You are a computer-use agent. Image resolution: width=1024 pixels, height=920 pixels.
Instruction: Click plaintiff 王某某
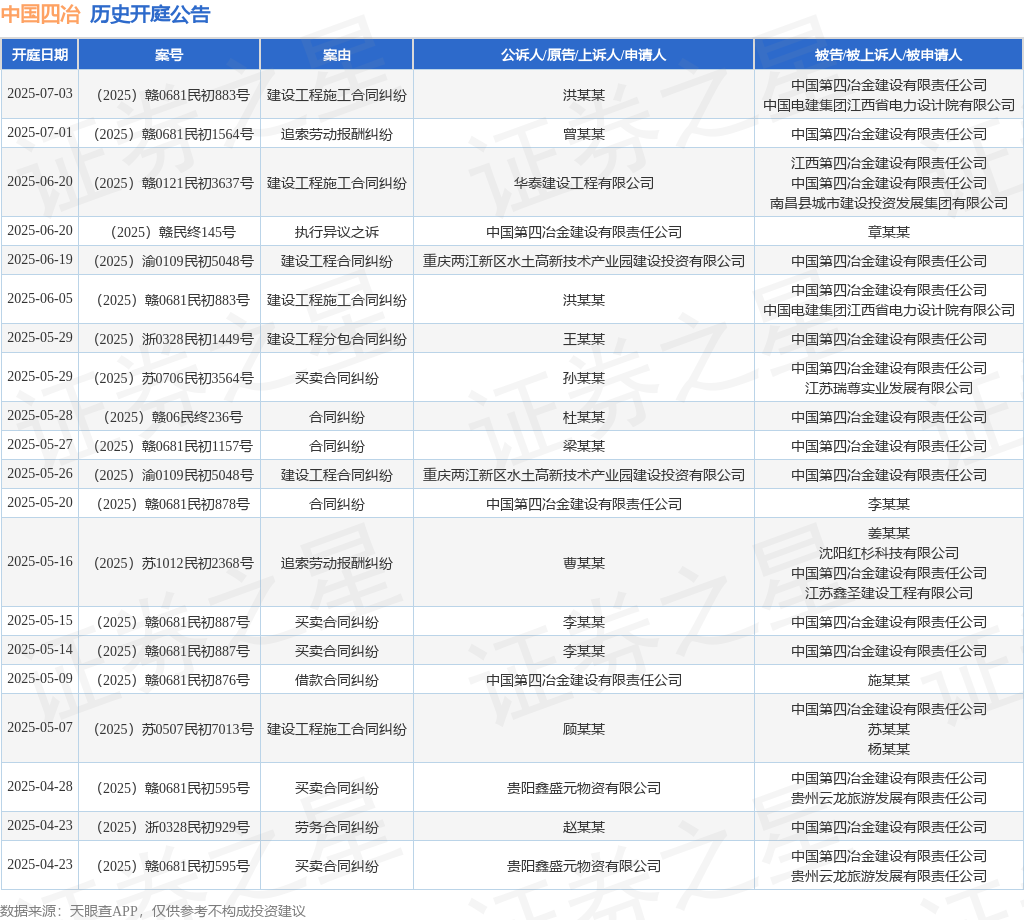tap(584, 339)
